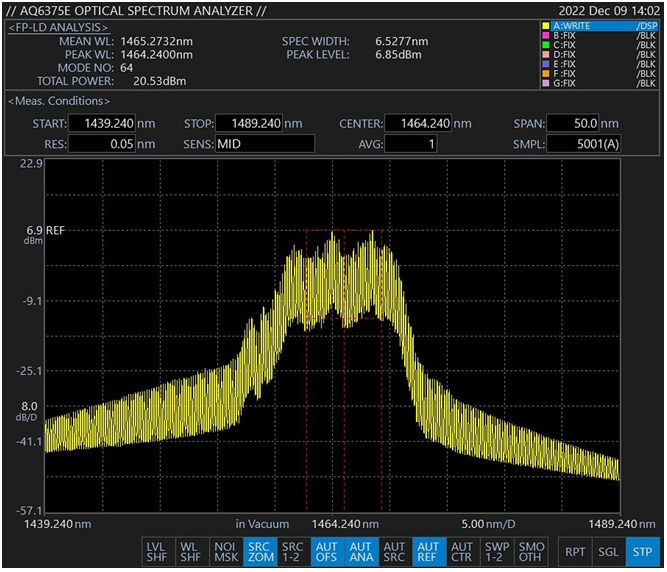667x572 pixels.
Task: Toggle the WL SHF softkey
Action: pyautogui.click(x=192, y=552)
